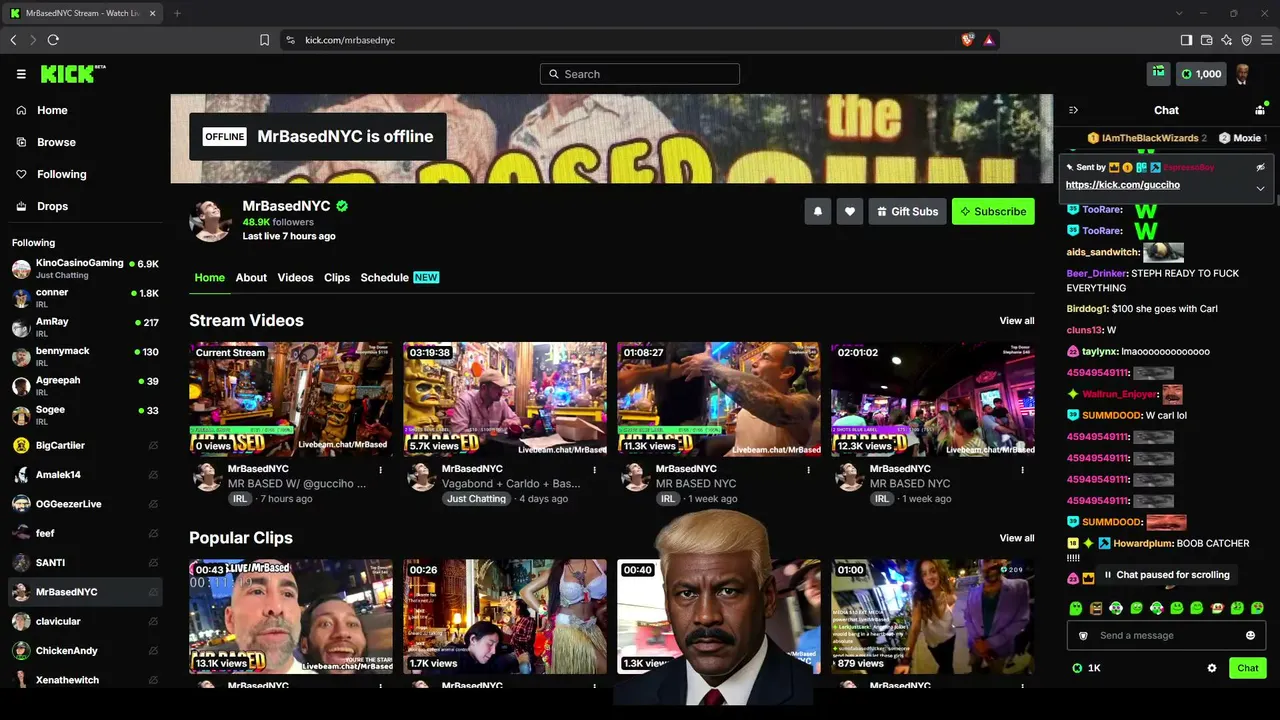Click the Just Chatting category tag
1280x720 pixels.
(x=476, y=498)
